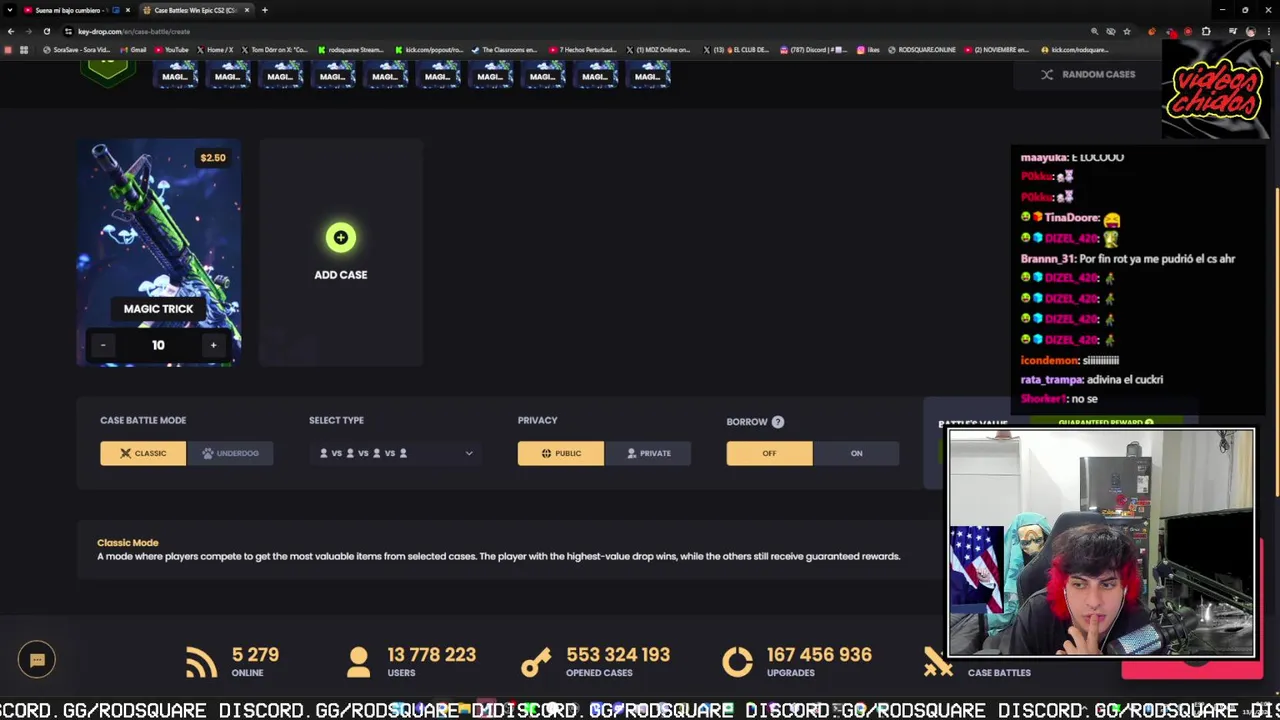This screenshot has height=720, width=1280.
Task: Decrease Magic Trick case count with minus
Action: tap(103, 345)
